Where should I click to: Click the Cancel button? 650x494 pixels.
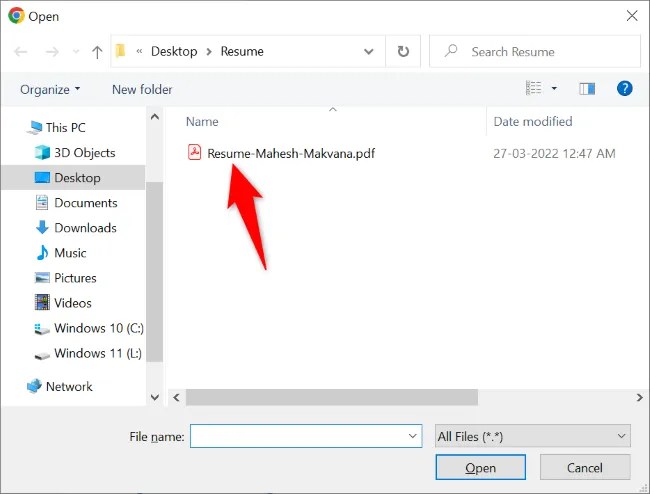[585, 467]
